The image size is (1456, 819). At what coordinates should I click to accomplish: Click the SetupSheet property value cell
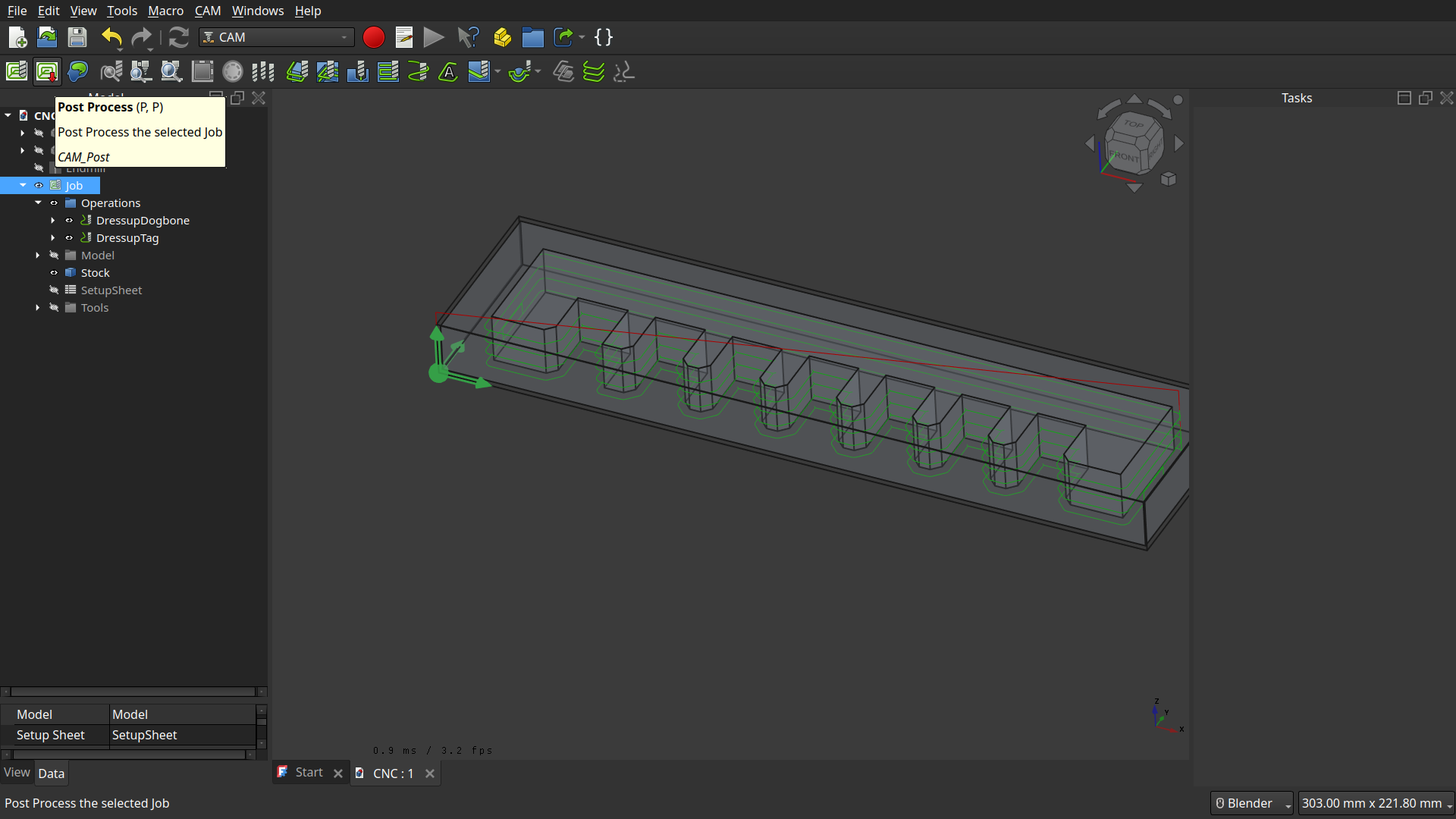pos(183,735)
